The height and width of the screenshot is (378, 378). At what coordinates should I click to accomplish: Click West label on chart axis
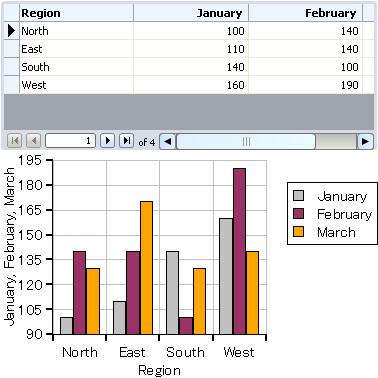[x=239, y=352]
